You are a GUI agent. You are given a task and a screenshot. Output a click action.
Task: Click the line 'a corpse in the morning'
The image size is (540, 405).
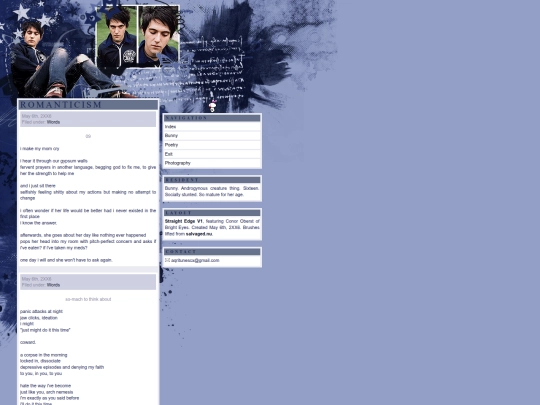coord(43,355)
